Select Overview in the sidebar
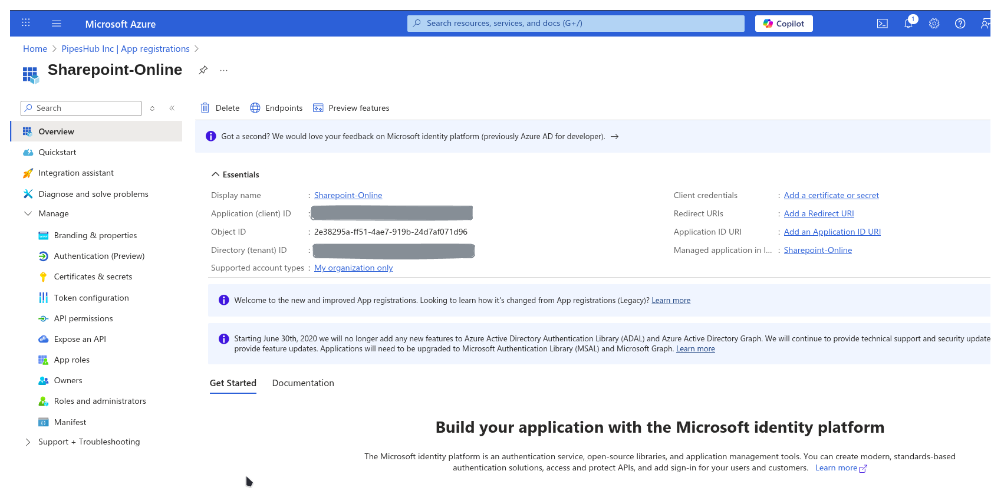The width and height of the screenshot is (1000, 501). coord(96,131)
